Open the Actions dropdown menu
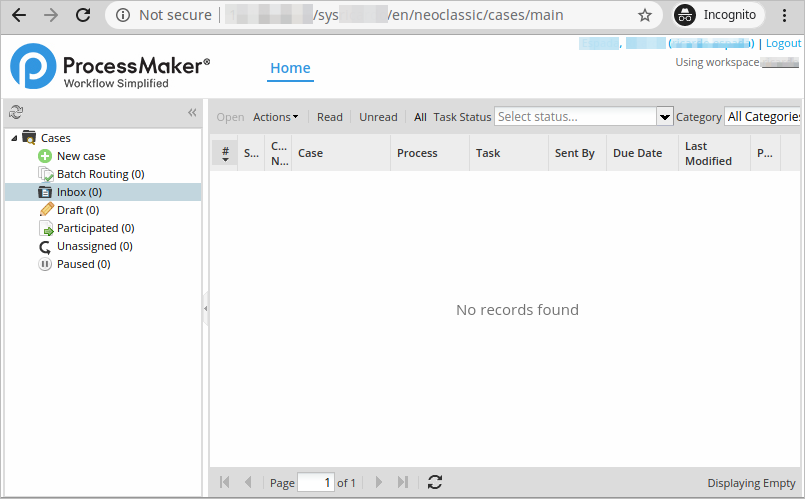805x499 pixels. [x=275, y=117]
